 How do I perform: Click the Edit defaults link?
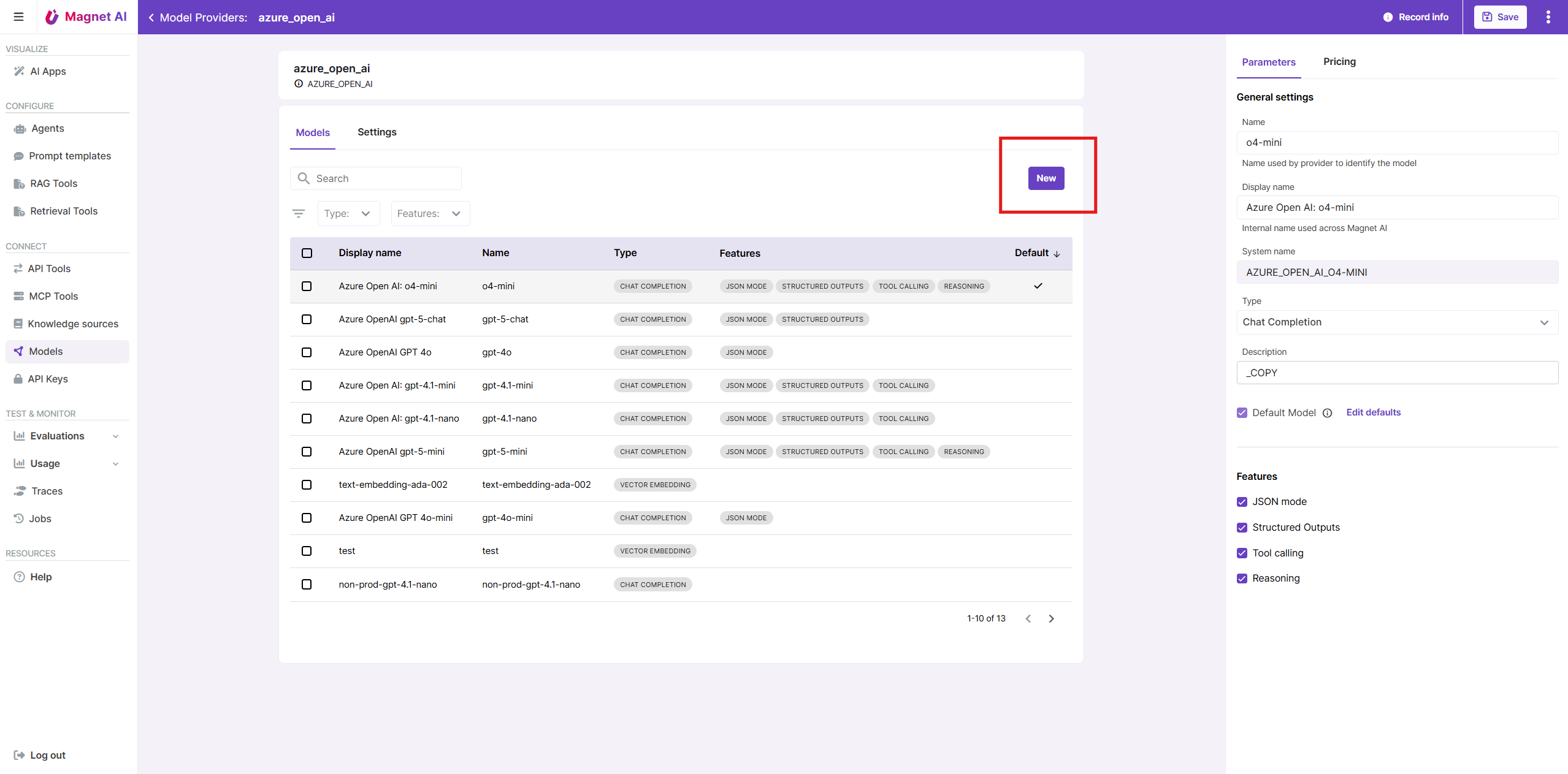click(1372, 412)
